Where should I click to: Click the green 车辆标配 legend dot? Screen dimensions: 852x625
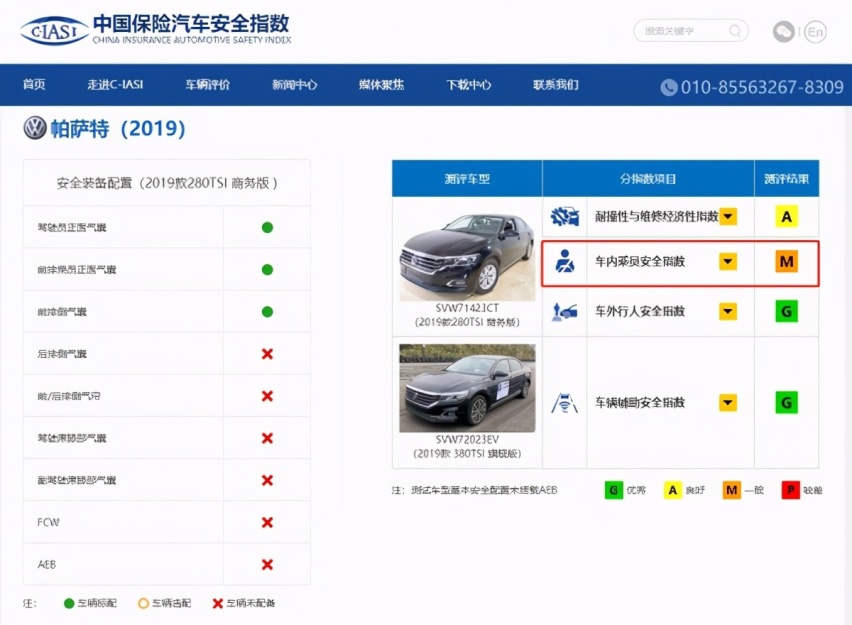tap(69, 603)
